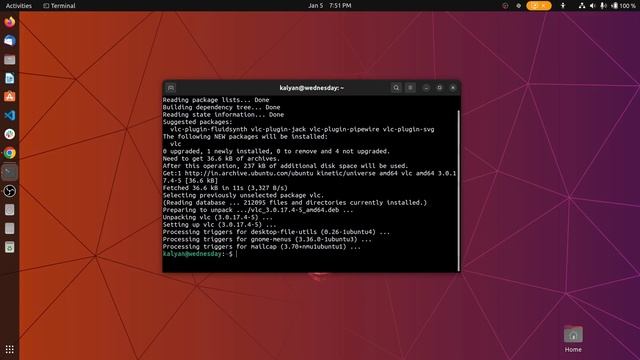
Task: Click the network status icon
Action: (582, 6)
